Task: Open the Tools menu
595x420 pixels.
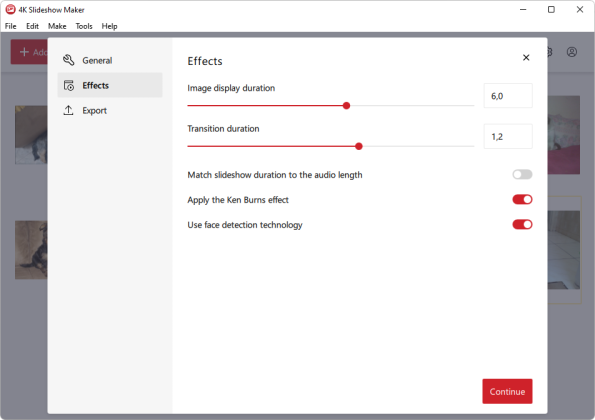Action: 84,26
